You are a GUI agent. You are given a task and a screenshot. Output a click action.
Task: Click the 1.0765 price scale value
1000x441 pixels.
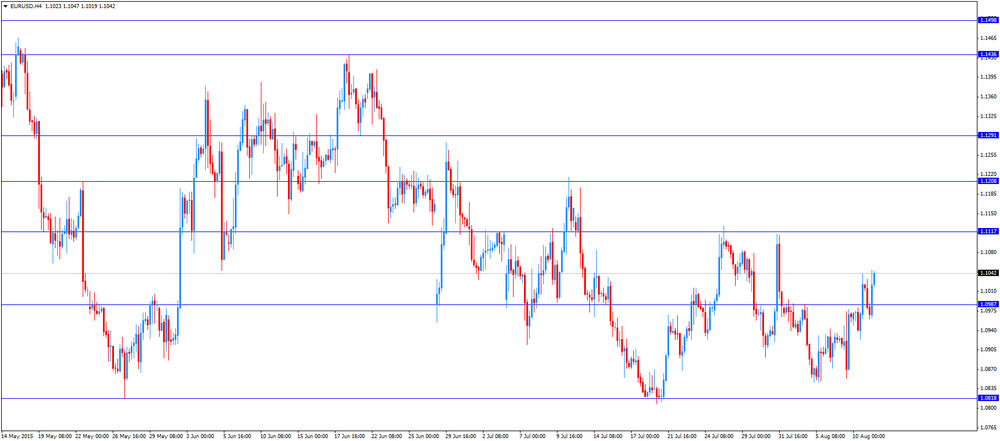coord(989,428)
